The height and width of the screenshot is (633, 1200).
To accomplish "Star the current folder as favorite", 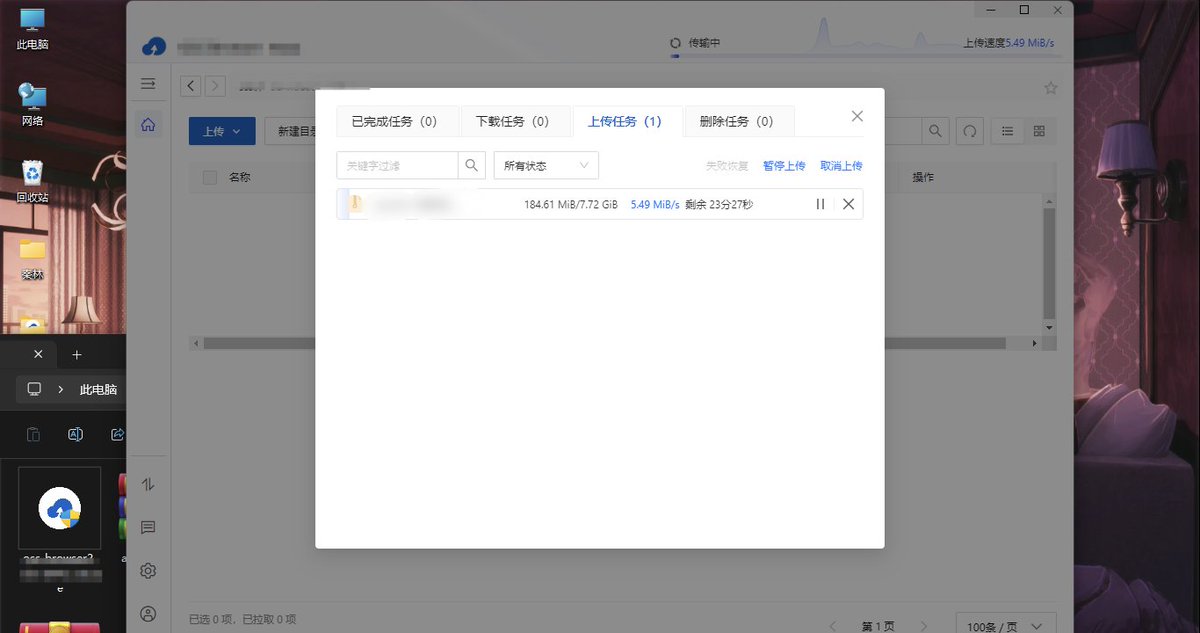I will pyautogui.click(x=1050, y=88).
